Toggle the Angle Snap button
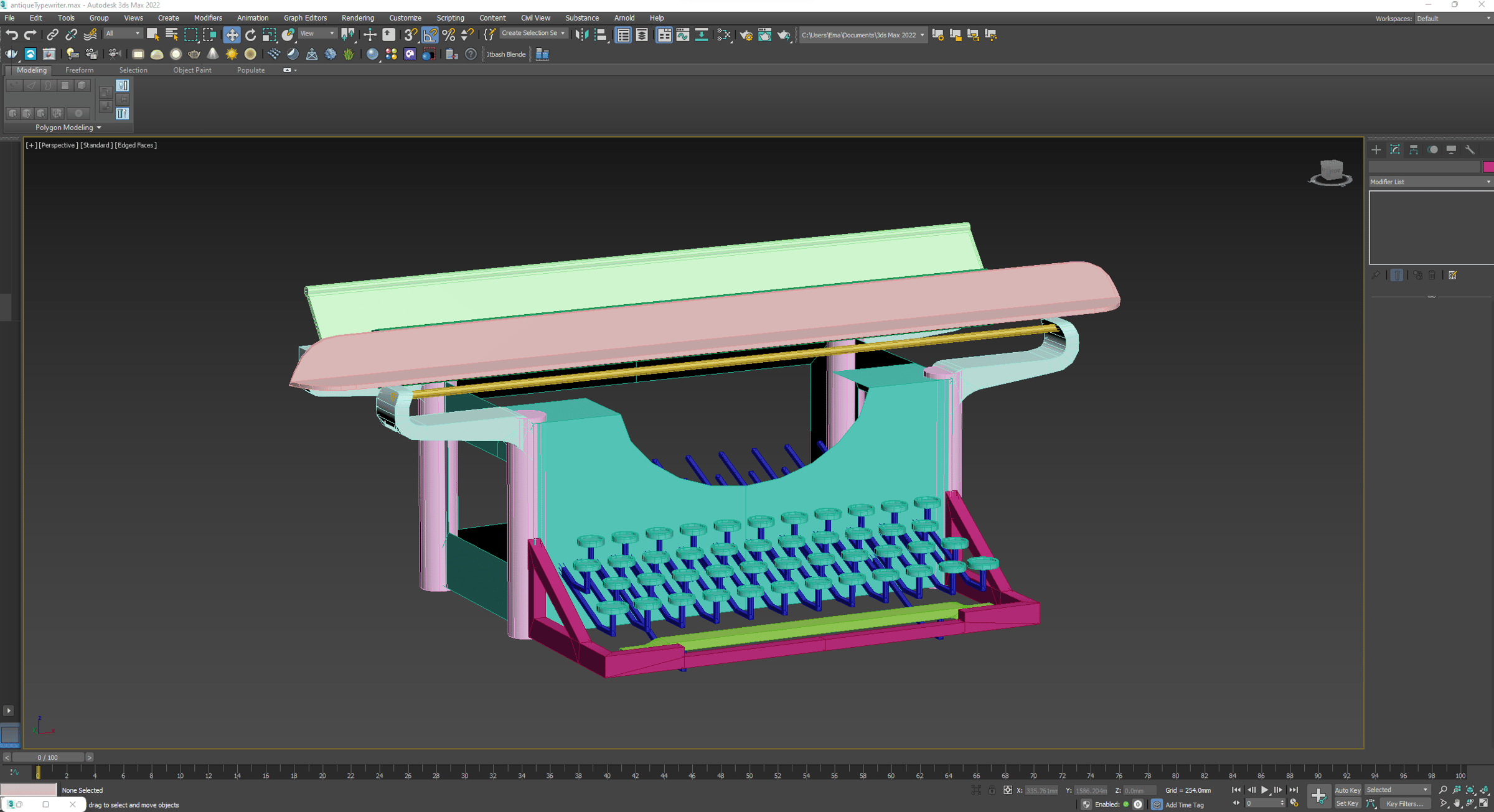1494x812 pixels. click(430, 35)
